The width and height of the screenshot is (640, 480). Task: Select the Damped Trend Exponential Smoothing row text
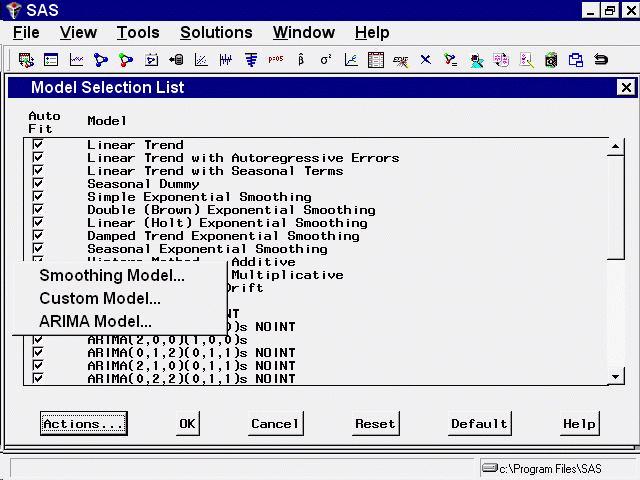click(x=223, y=236)
